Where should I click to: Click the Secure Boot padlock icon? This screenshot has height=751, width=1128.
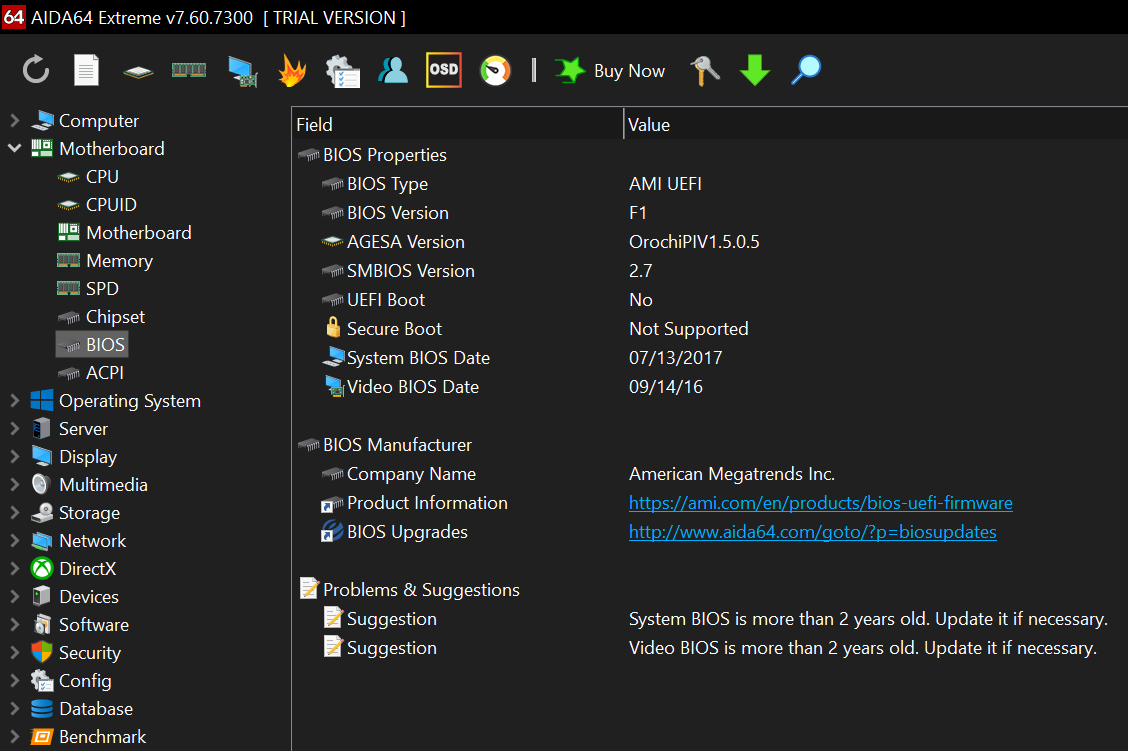pyautogui.click(x=332, y=327)
